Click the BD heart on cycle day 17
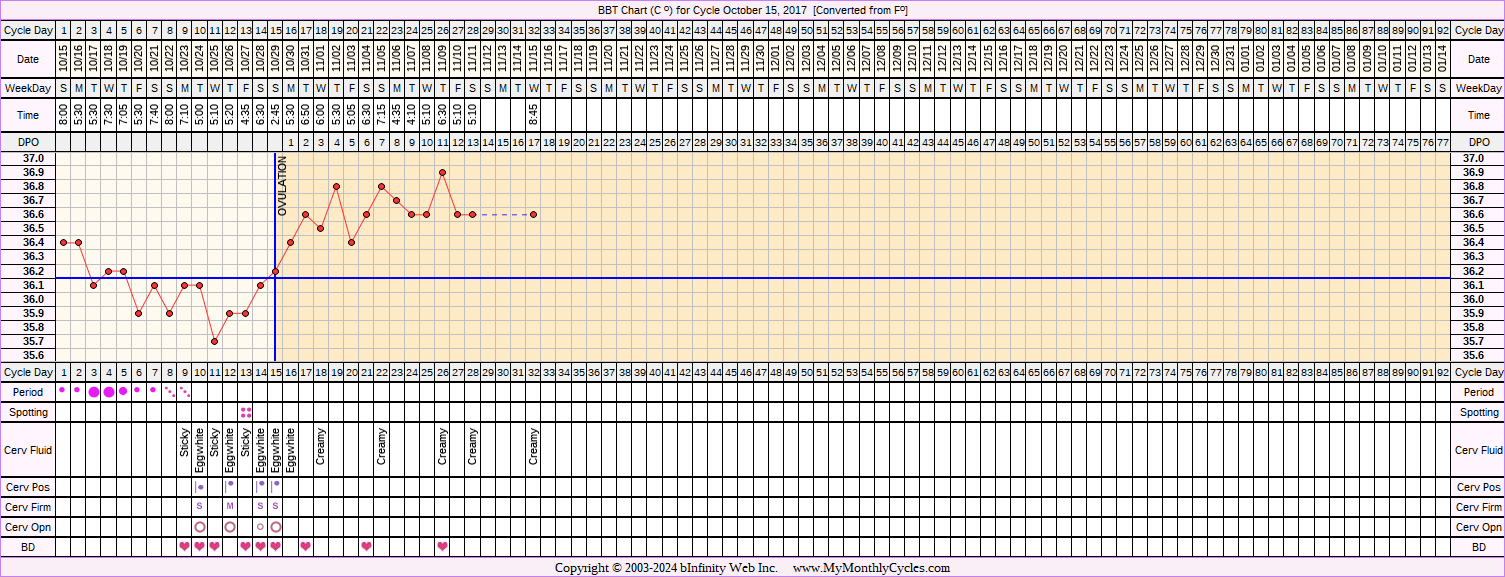Screen dimensions: 1505x577 (x=305, y=546)
